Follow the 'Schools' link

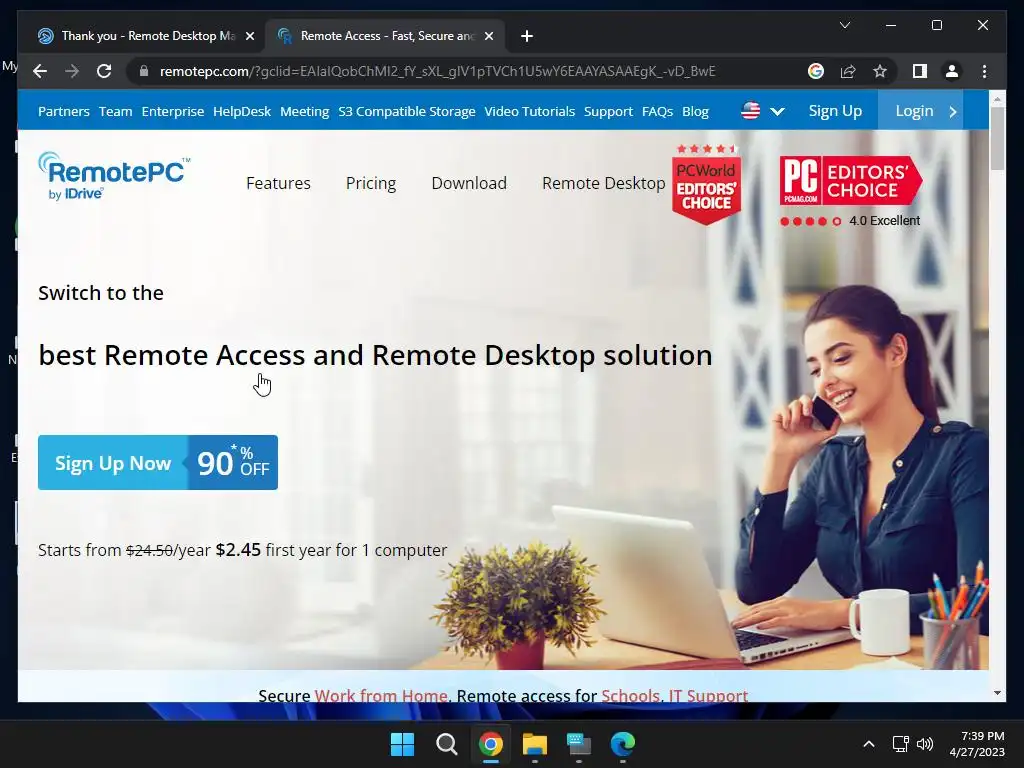click(630, 696)
